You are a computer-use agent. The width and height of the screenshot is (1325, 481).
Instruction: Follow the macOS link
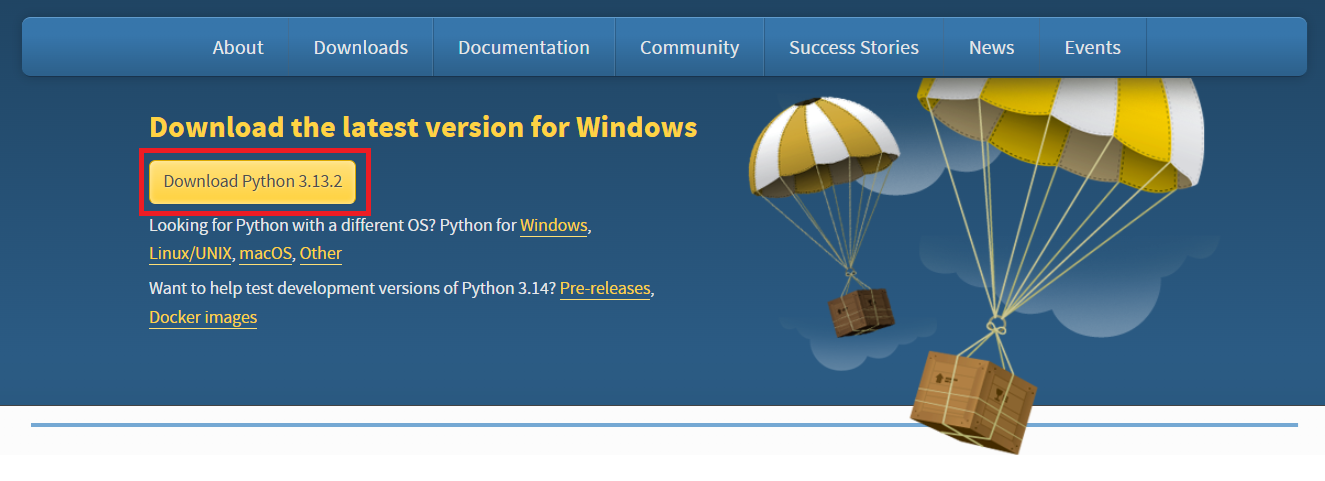[266, 254]
